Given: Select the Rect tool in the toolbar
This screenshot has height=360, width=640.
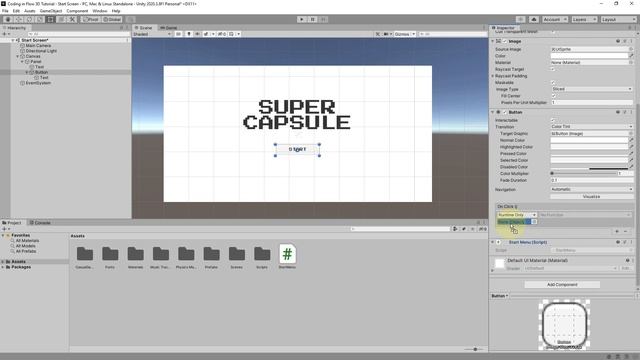Looking at the screenshot, I should (50, 19).
